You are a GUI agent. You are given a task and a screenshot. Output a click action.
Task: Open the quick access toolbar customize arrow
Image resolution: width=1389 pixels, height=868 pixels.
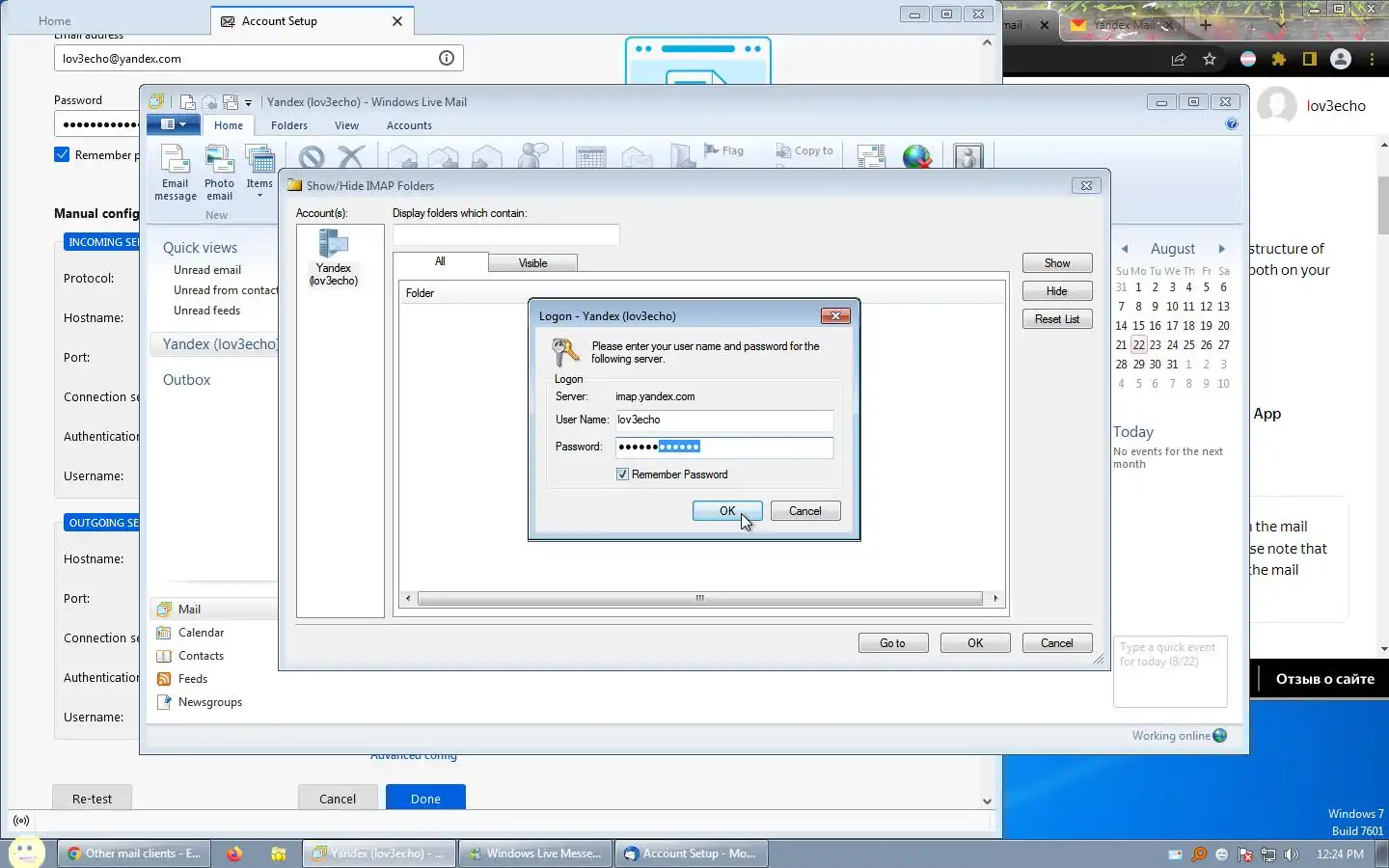click(x=248, y=102)
